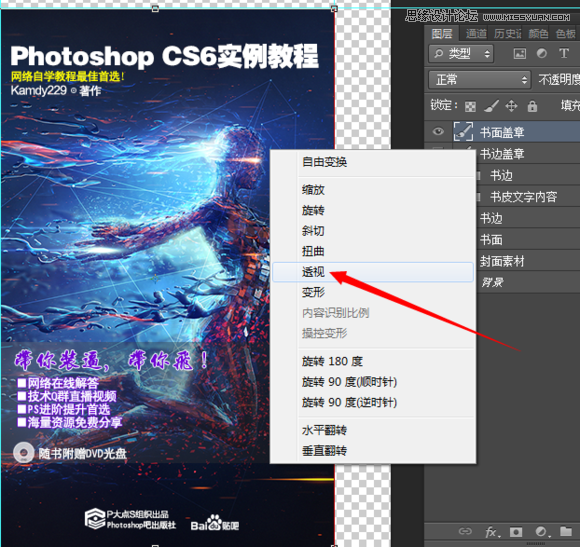Click magnifier icon in layer filter box
Image resolution: width=580 pixels, height=547 pixels.
[x=438, y=54]
